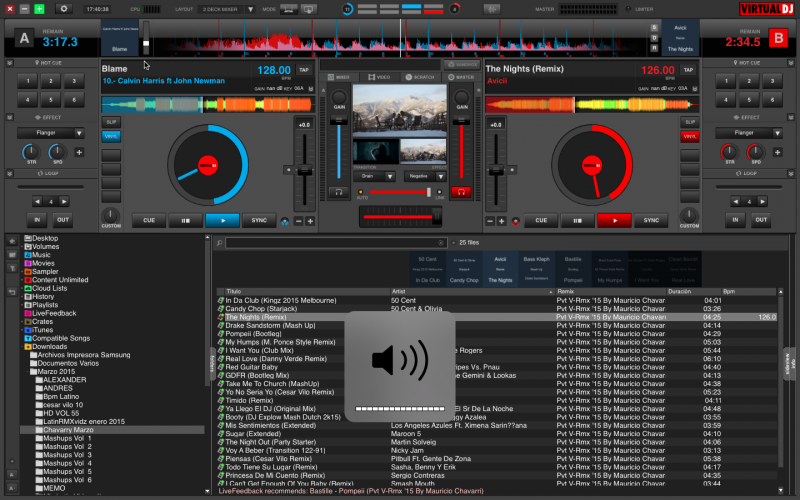Image resolution: width=800 pixels, height=500 pixels.
Task: Open the Negative video effect dropdown
Action: click(x=441, y=177)
